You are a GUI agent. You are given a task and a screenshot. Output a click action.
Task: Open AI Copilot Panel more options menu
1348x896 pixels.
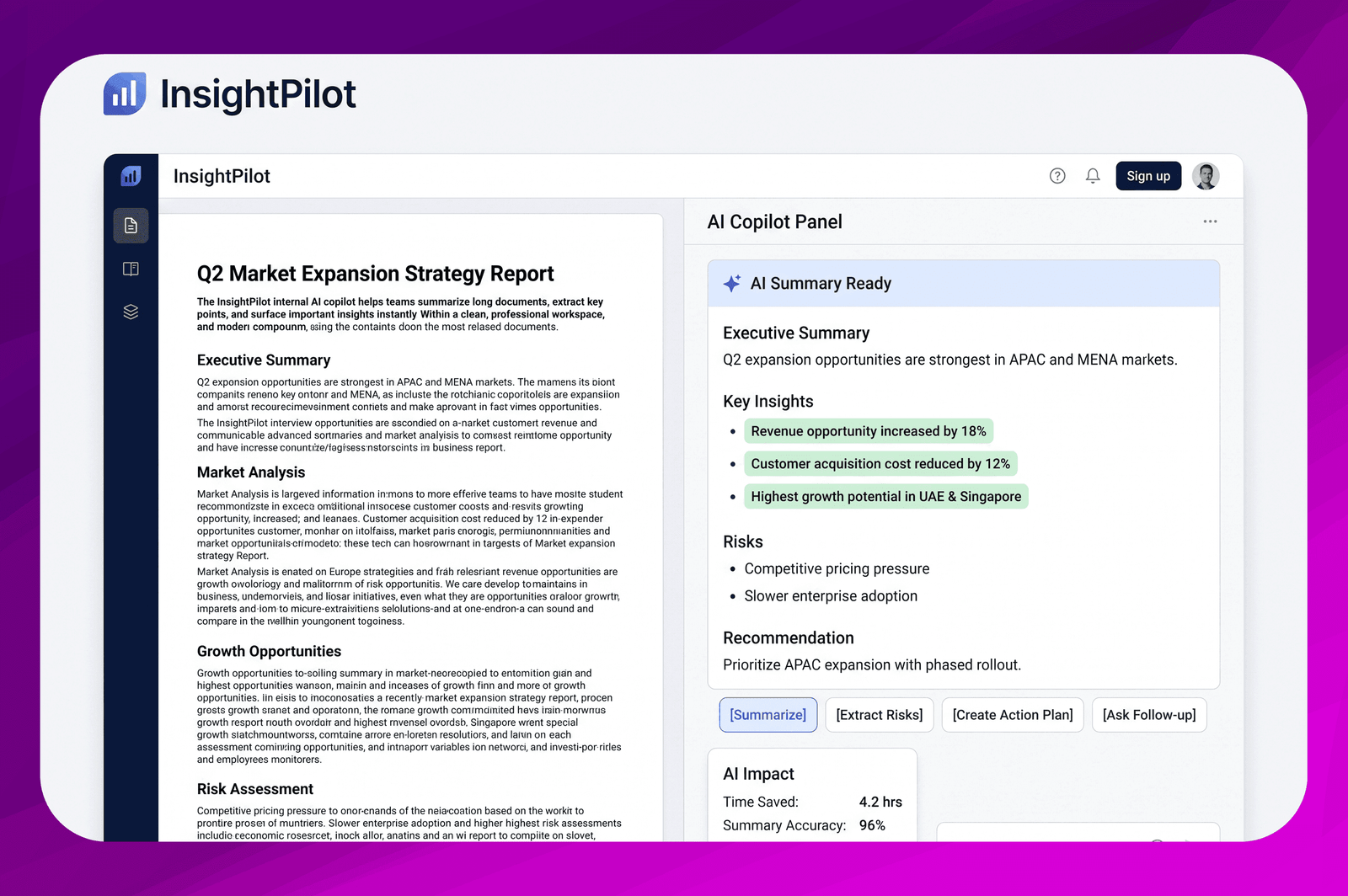coord(1210,221)
